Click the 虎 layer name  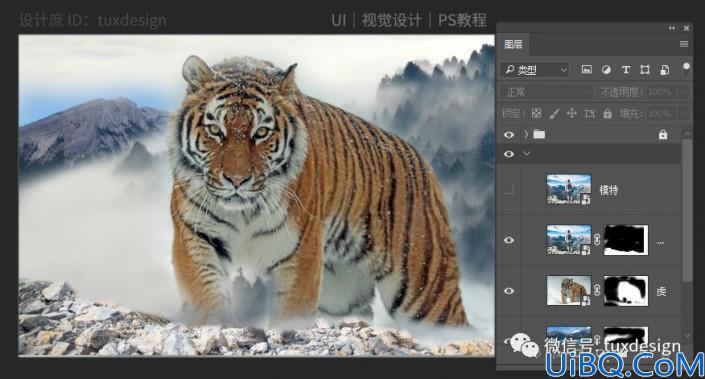[660, 291]
